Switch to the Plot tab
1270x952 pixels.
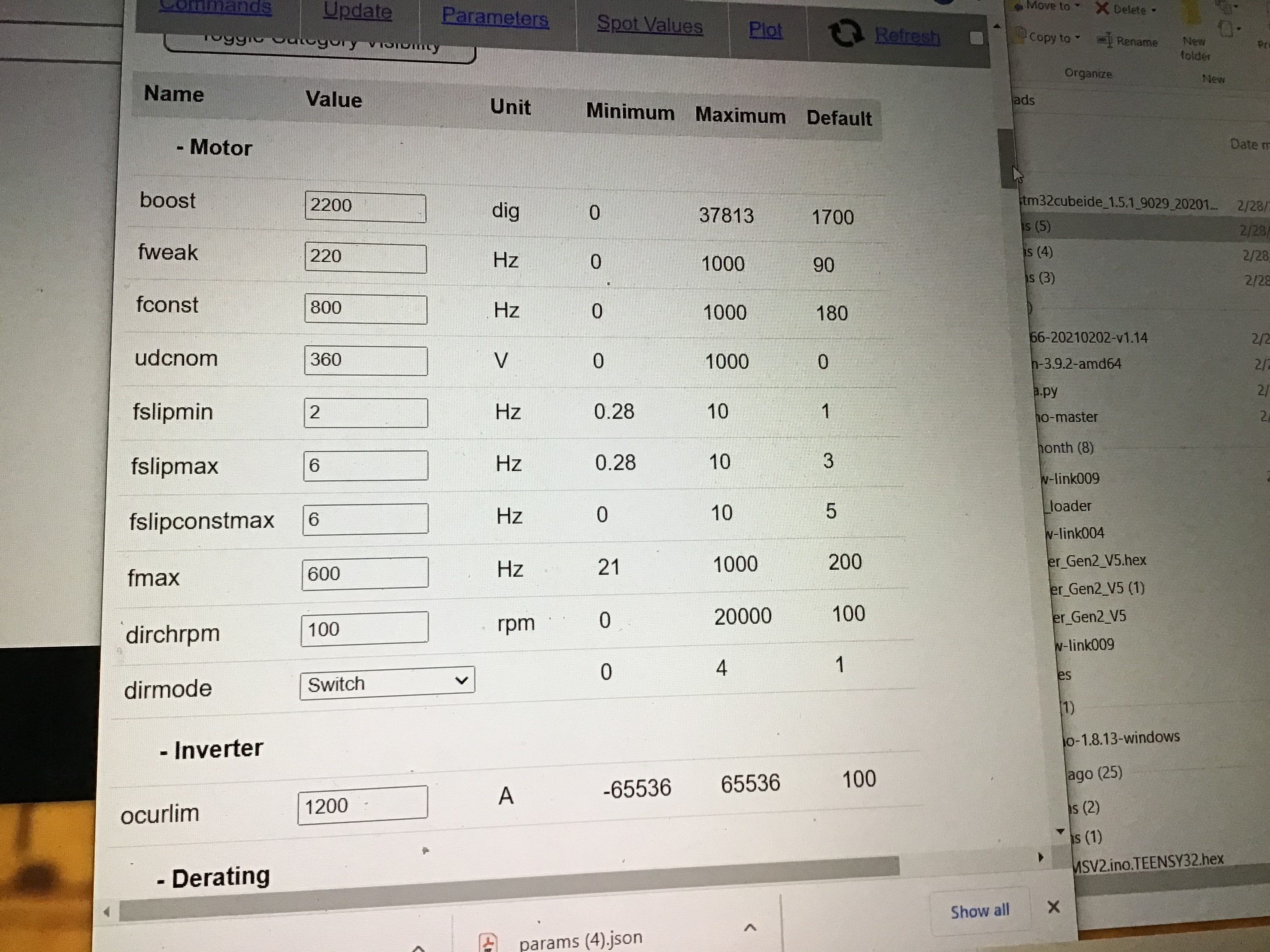tap(765, 30)
